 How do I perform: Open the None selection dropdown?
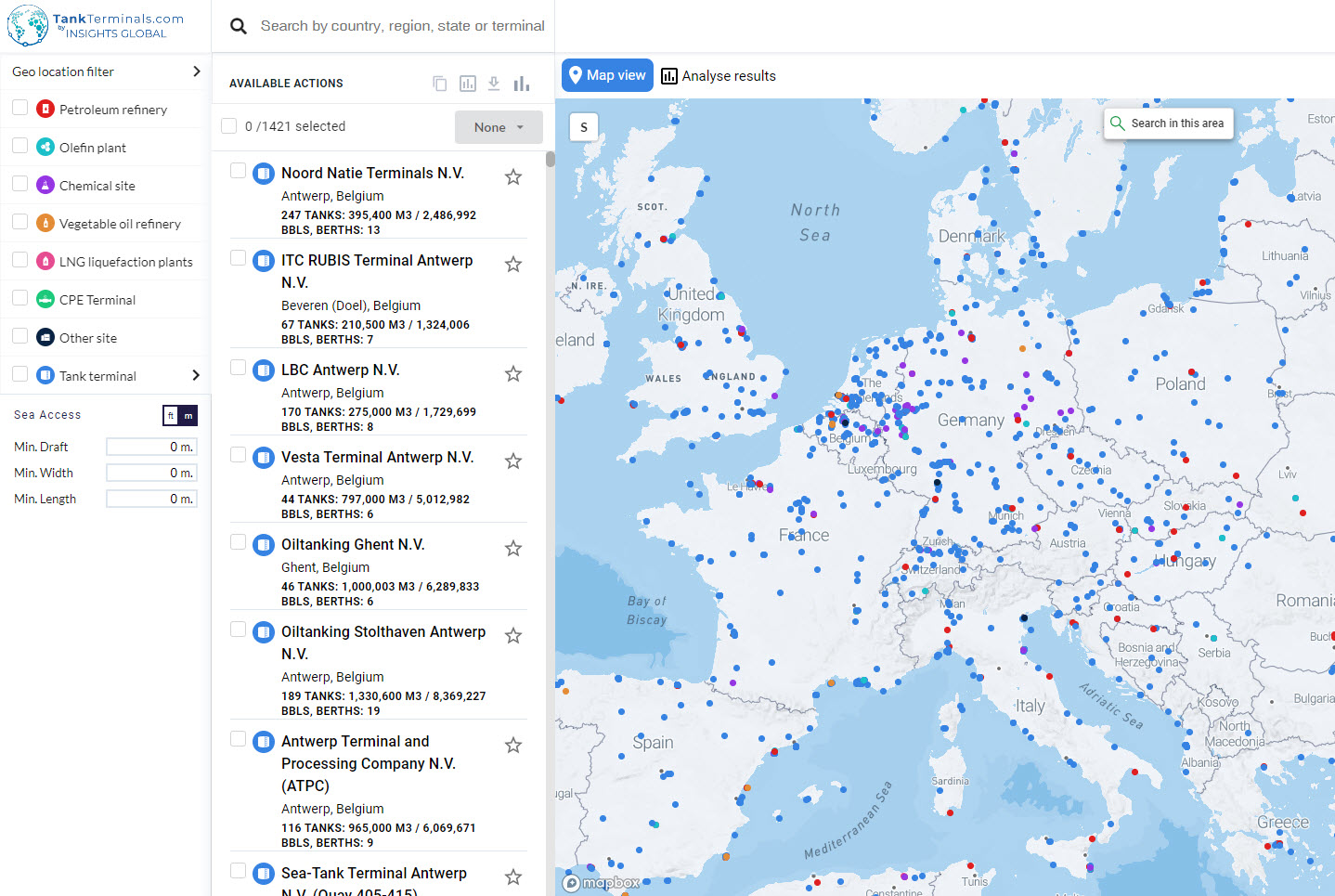499,127
